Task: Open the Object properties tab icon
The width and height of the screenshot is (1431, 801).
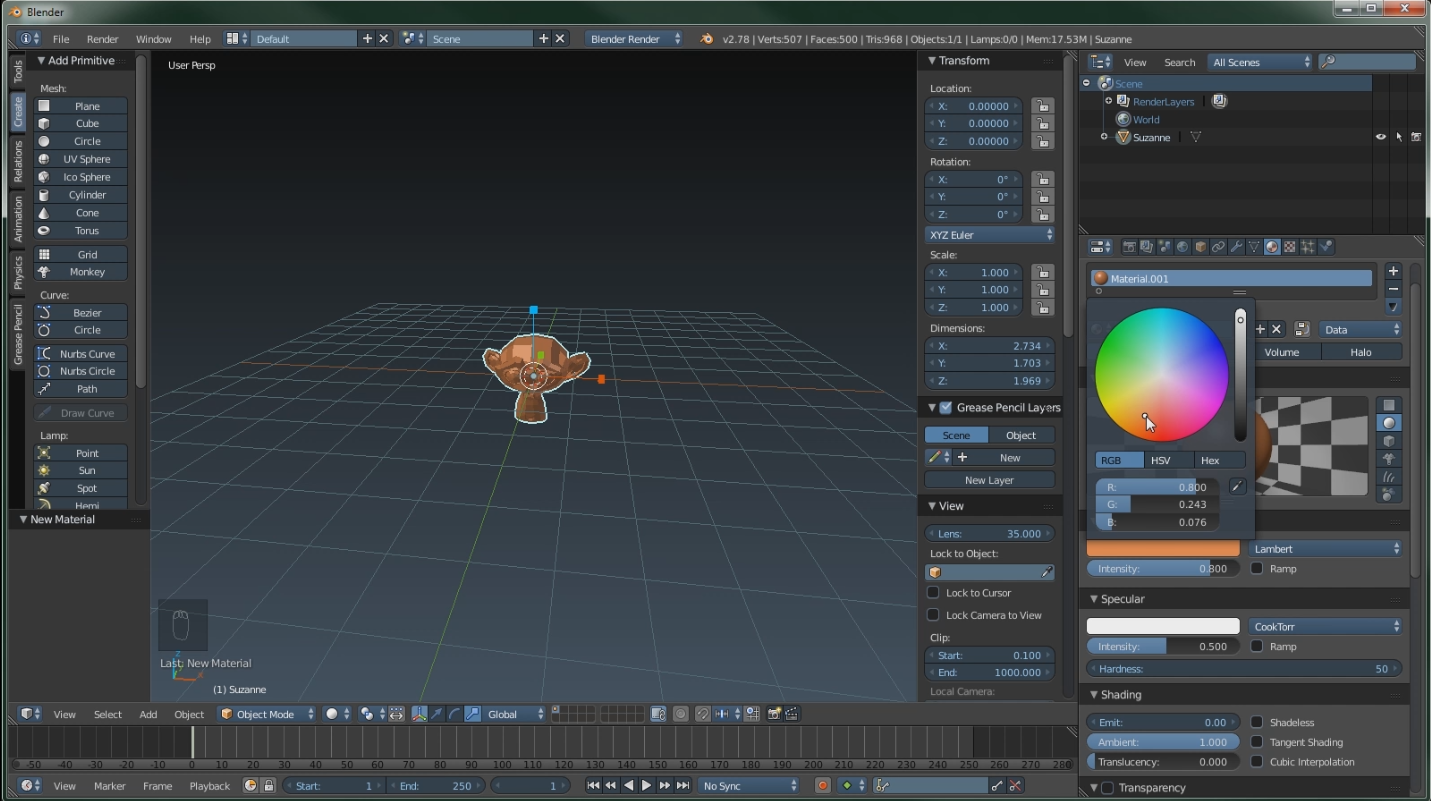Action: click(x=1201, y=247)
